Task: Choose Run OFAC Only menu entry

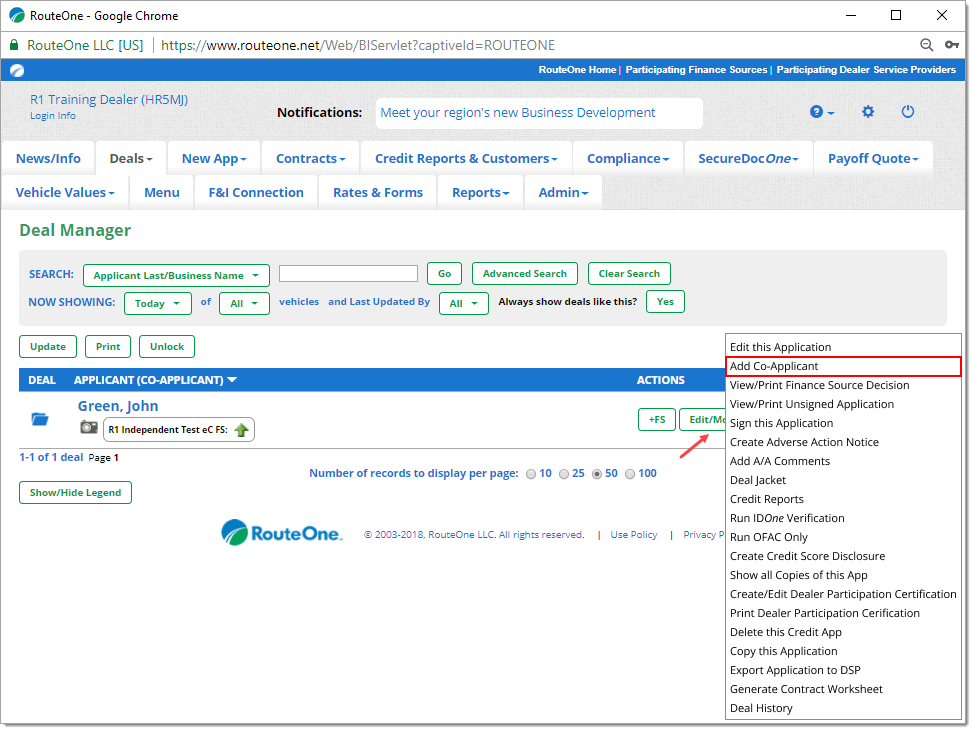Action: tap(843, 537)
